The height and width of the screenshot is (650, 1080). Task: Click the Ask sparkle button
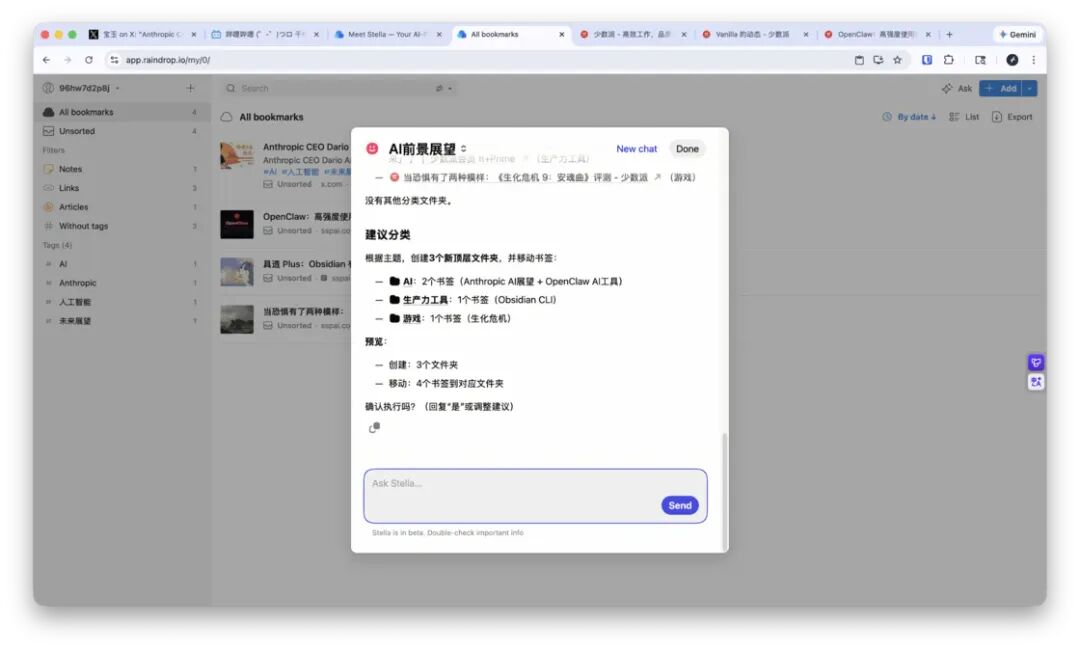(957, 88)
